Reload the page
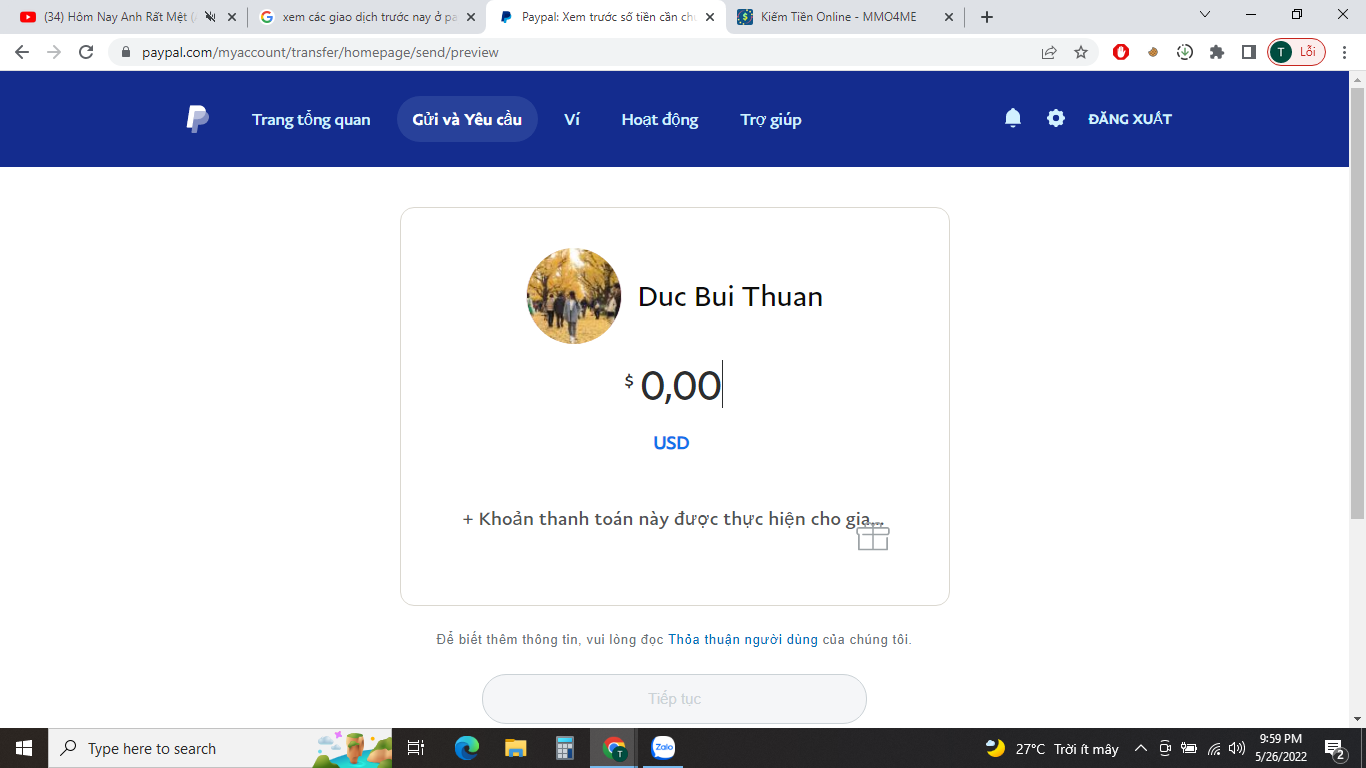 [x=86, y=52]
